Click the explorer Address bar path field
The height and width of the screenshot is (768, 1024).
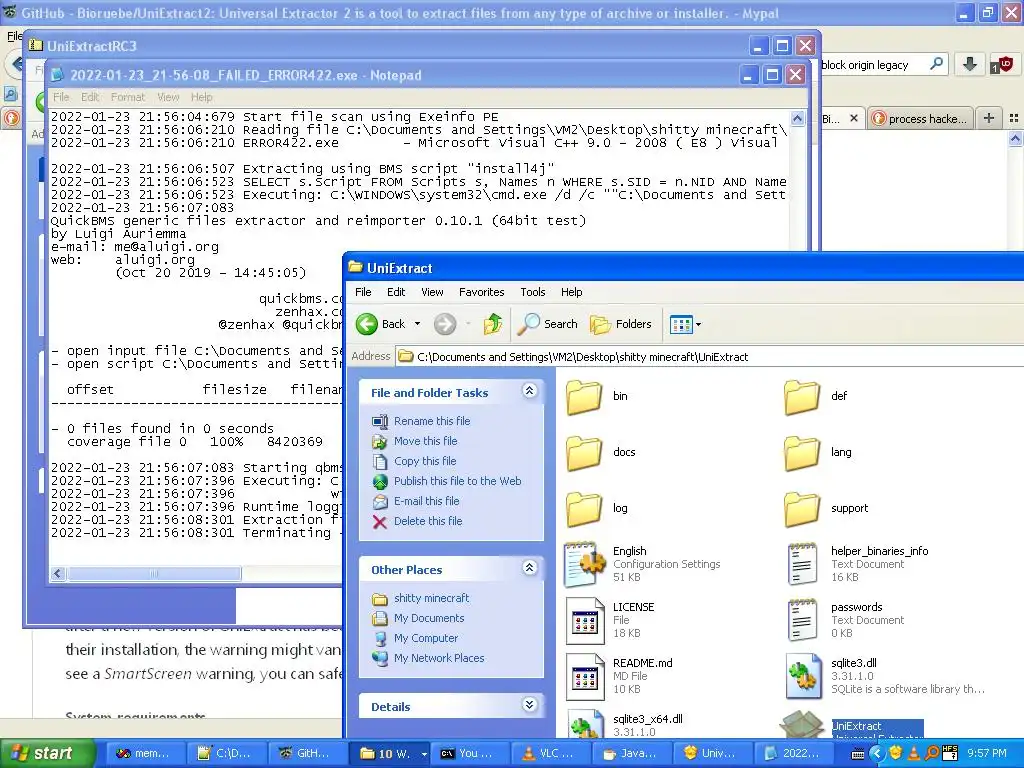point(711,357)
